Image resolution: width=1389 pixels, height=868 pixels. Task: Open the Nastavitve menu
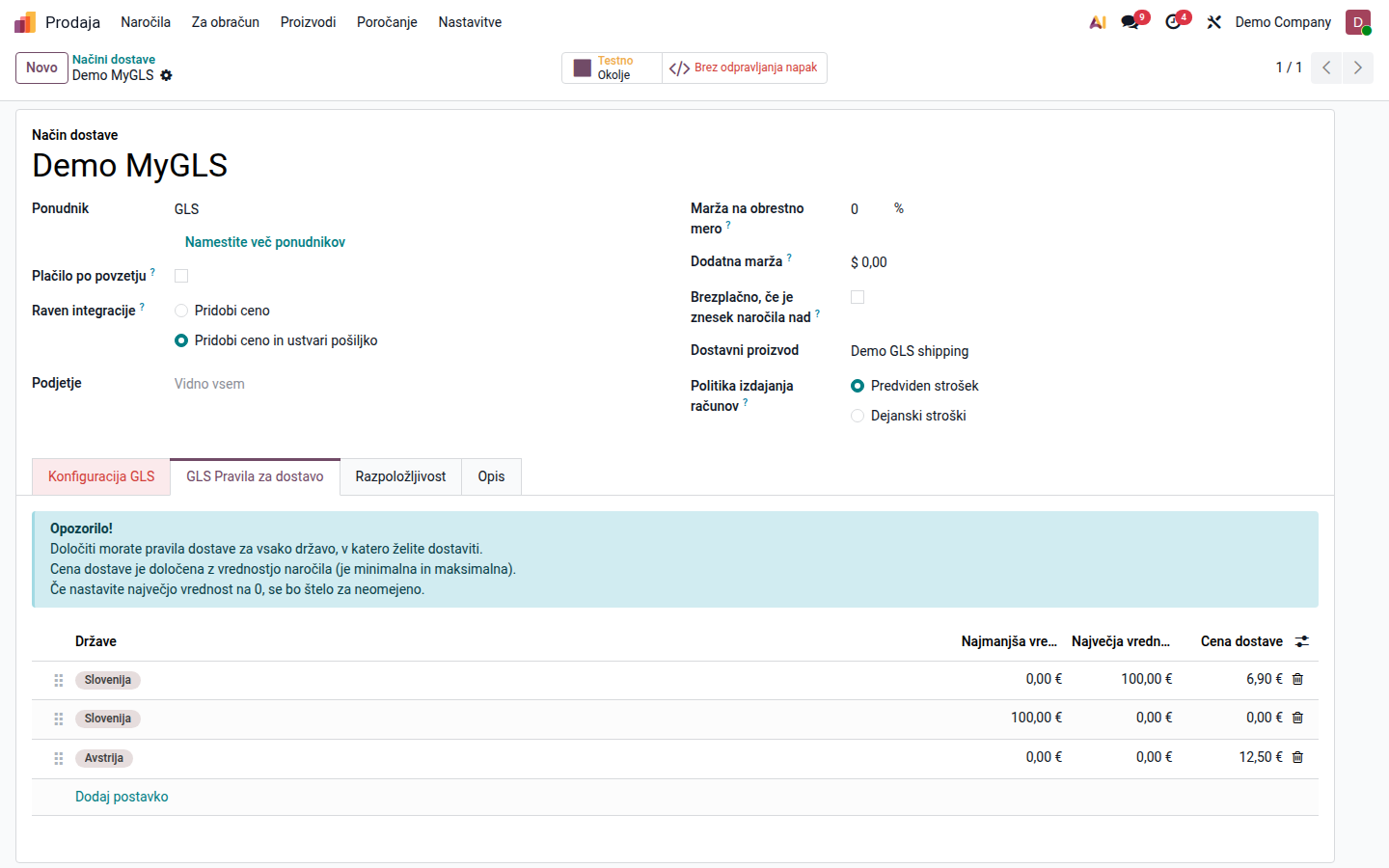470,22
